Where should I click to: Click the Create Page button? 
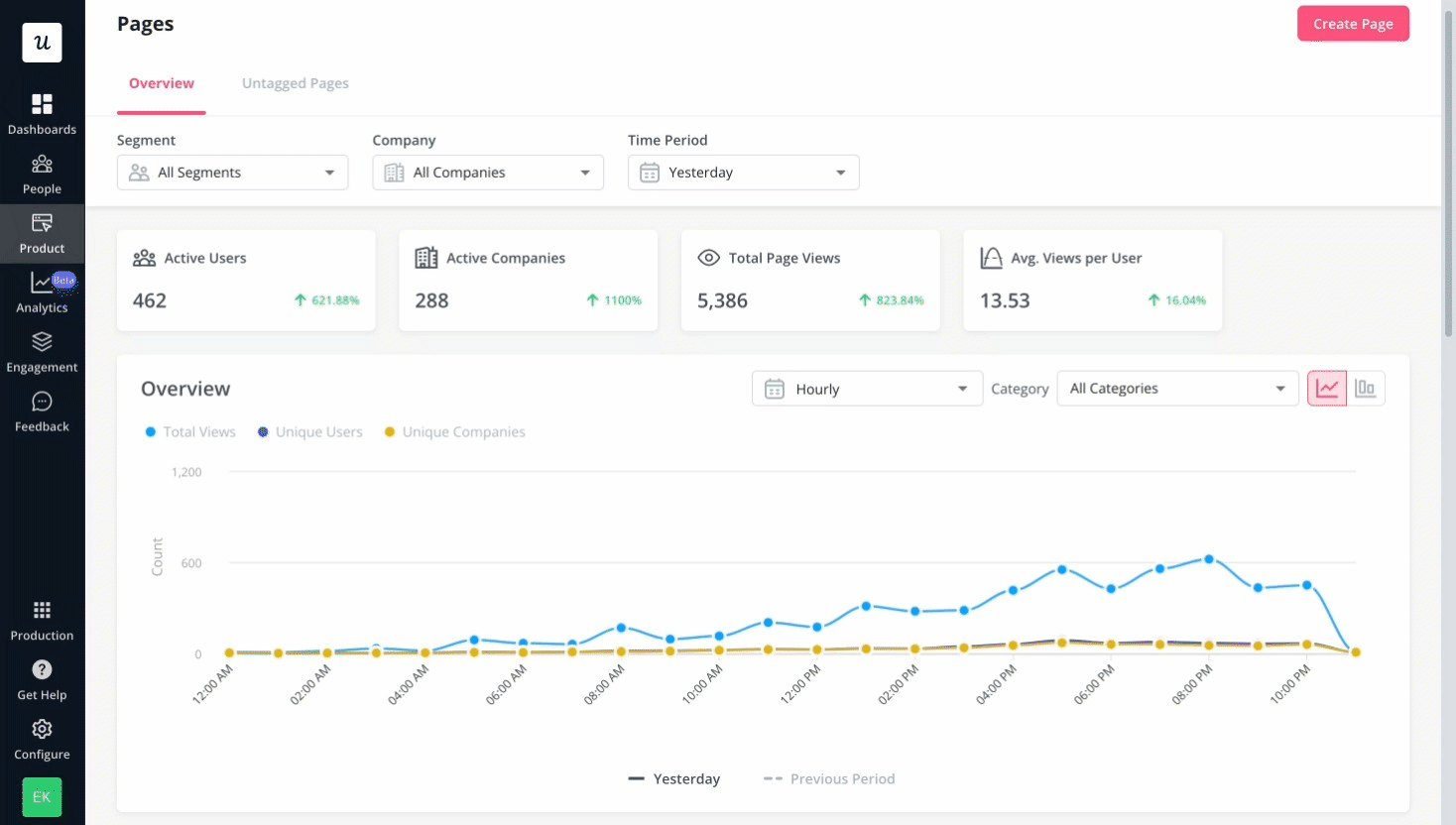point(1353,23)
